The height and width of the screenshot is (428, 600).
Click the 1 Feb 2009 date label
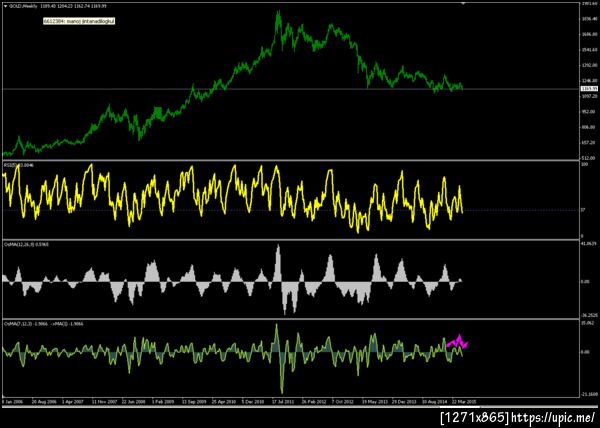163,402
